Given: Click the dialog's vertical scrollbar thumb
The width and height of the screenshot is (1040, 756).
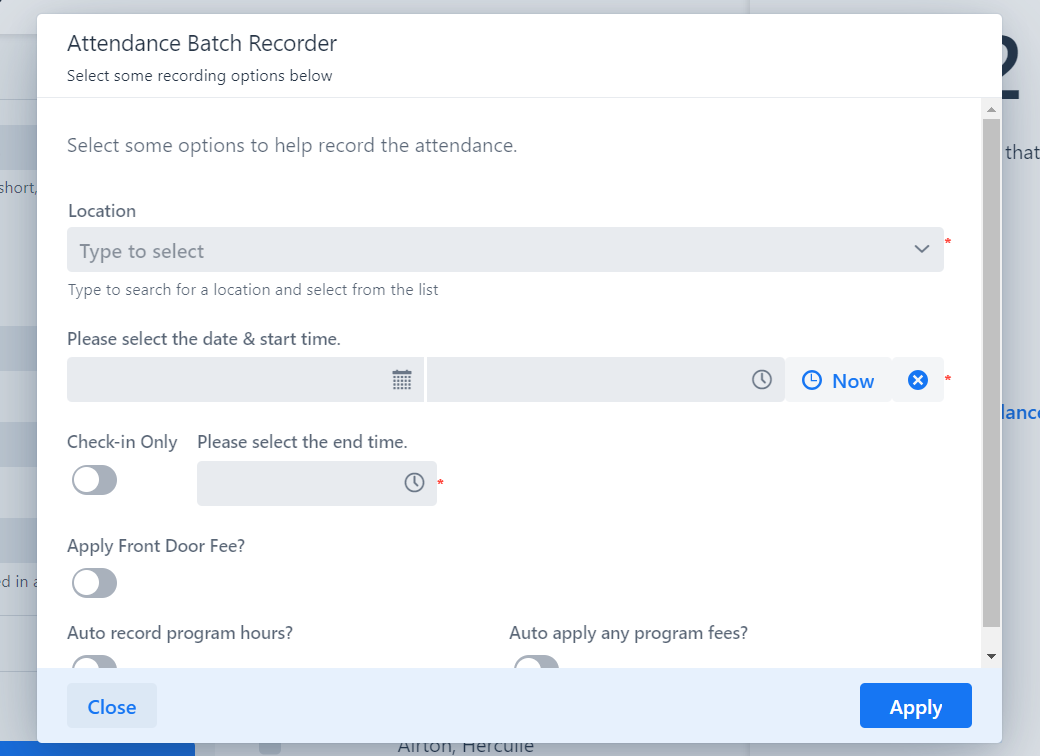Looking at the screenshot, I should pos(991,370).
